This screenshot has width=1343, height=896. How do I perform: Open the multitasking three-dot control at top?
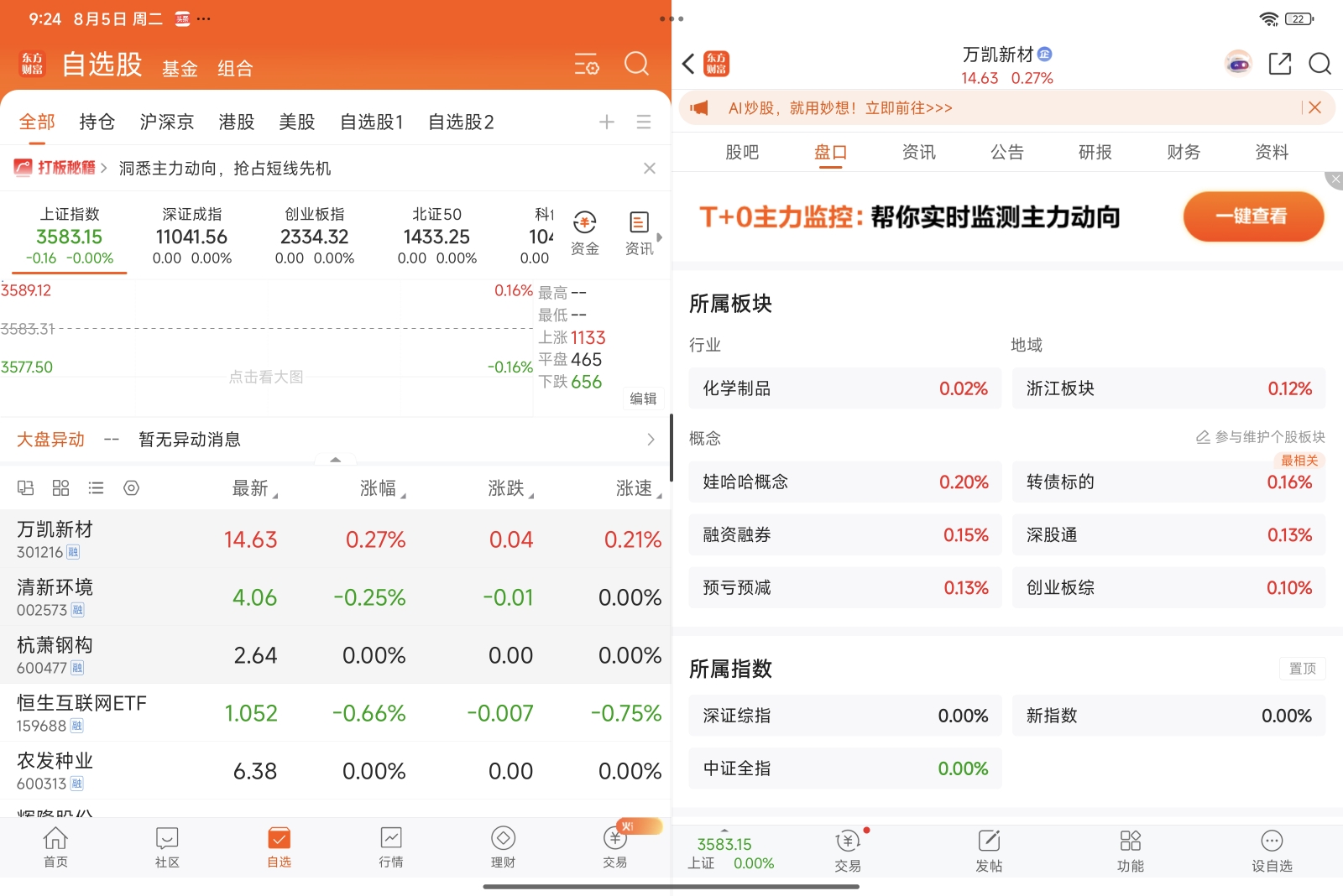coord(671,18)
